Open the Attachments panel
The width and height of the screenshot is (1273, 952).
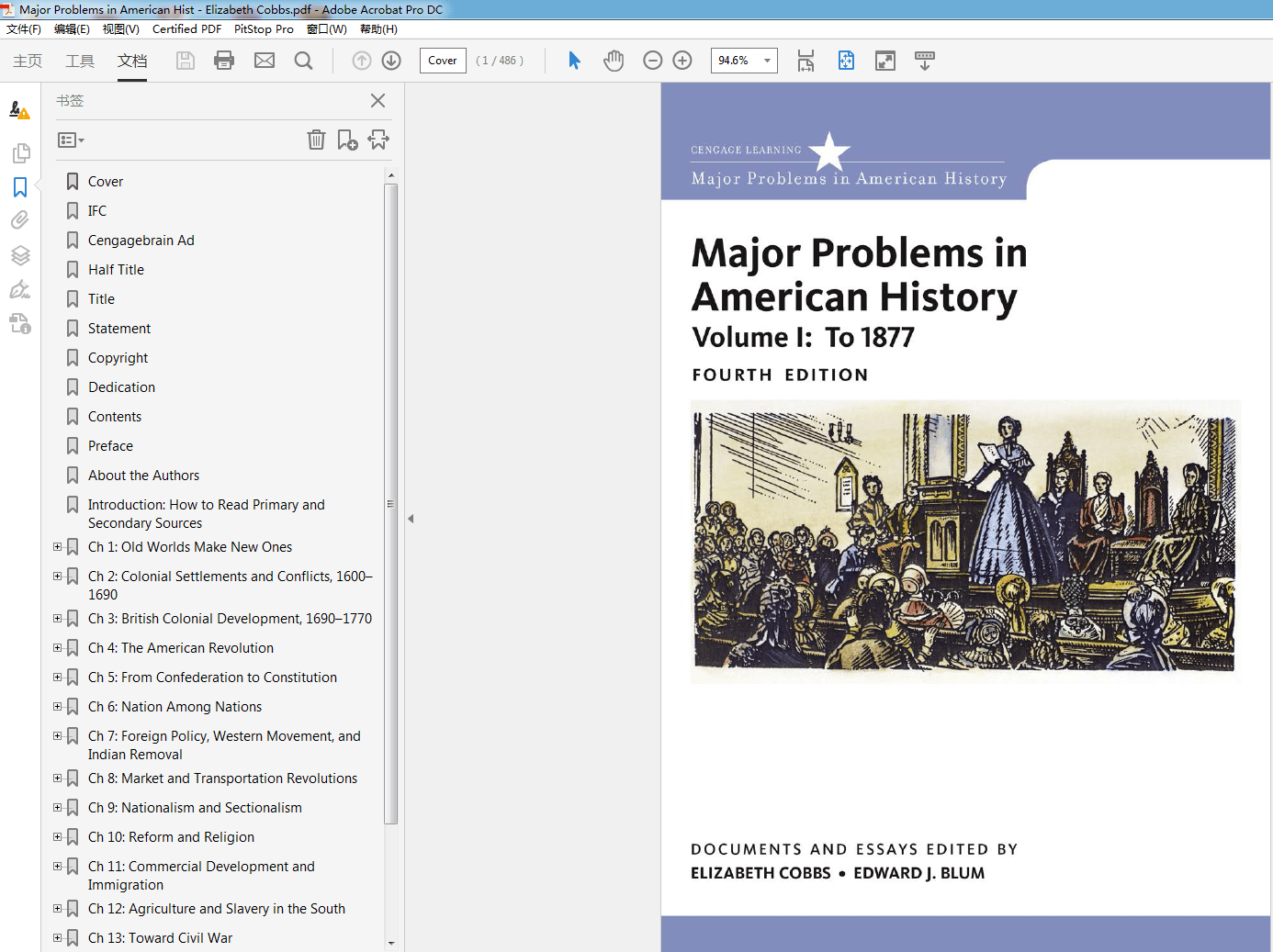20,219
